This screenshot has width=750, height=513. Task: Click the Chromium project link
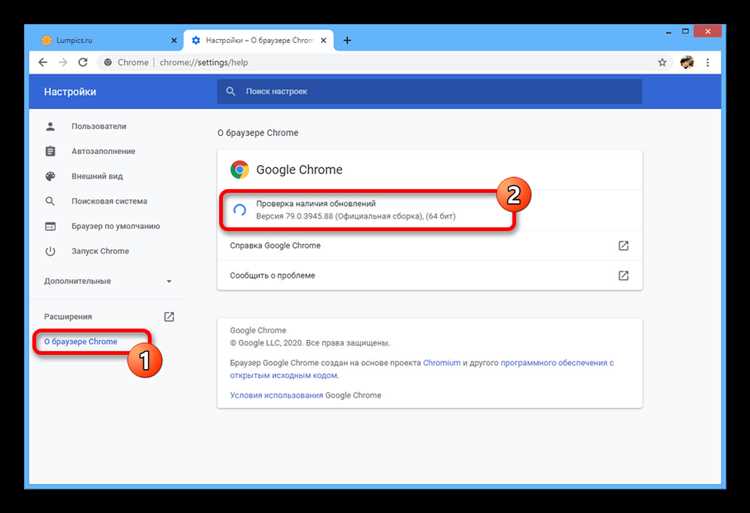point(441,362)
